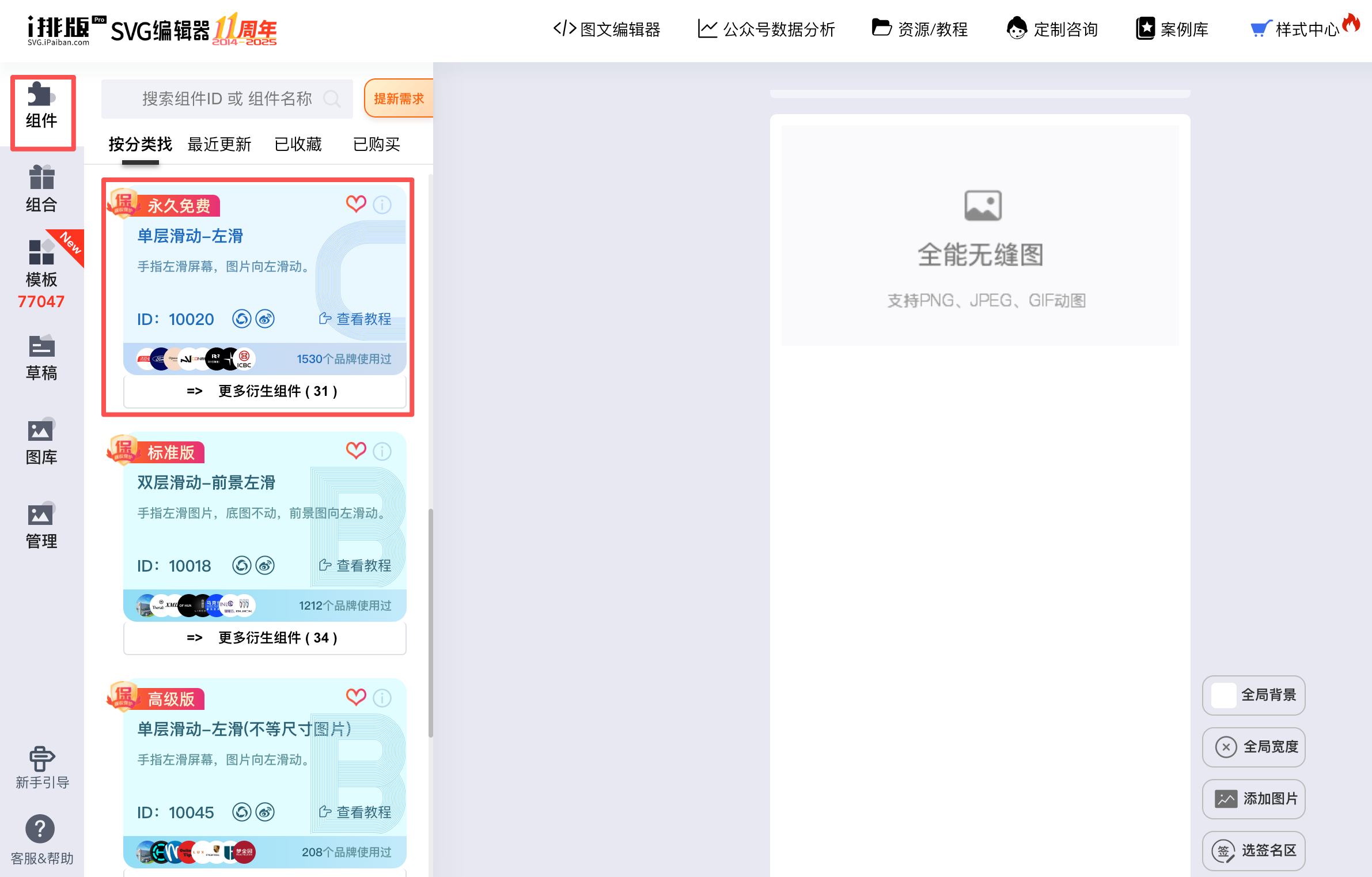The height and width of the screenshot is (877, 1372).
Task: Toggle the 全局宽度 global width option
Action: tap(1253, 747)
